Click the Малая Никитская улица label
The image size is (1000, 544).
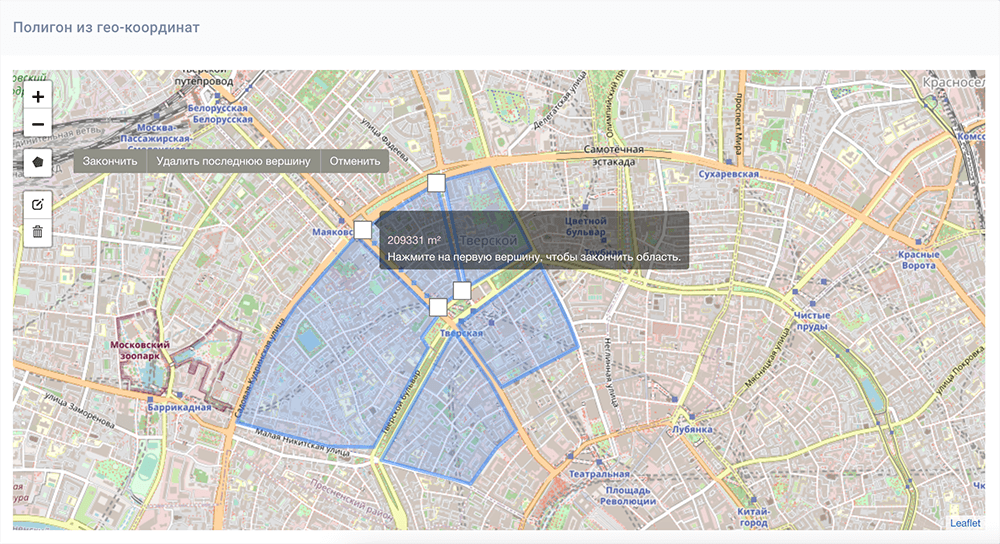pos(302,443)
